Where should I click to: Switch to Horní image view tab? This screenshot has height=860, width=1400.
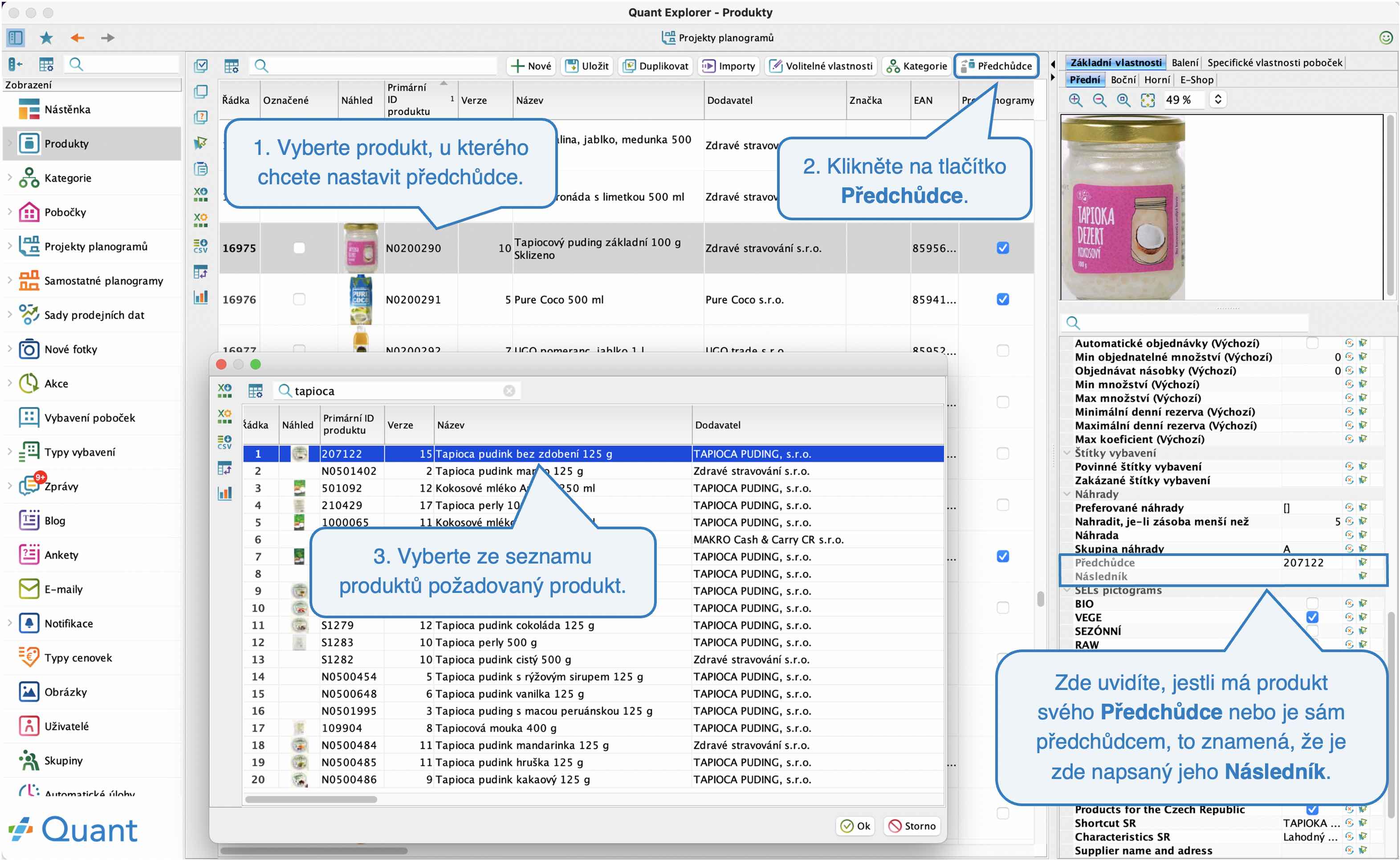[x=1156, y=80]
